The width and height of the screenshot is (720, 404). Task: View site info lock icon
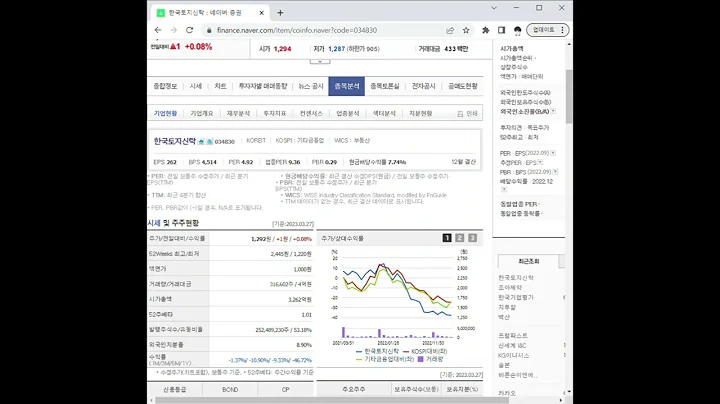click(x=209, y=30)
